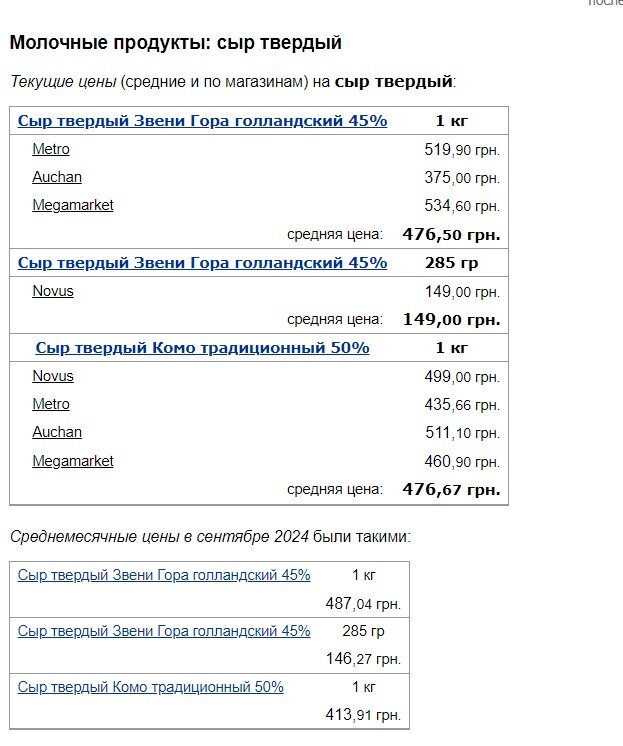Open Novus store under Комо традиционный

[x=53, y=376]
